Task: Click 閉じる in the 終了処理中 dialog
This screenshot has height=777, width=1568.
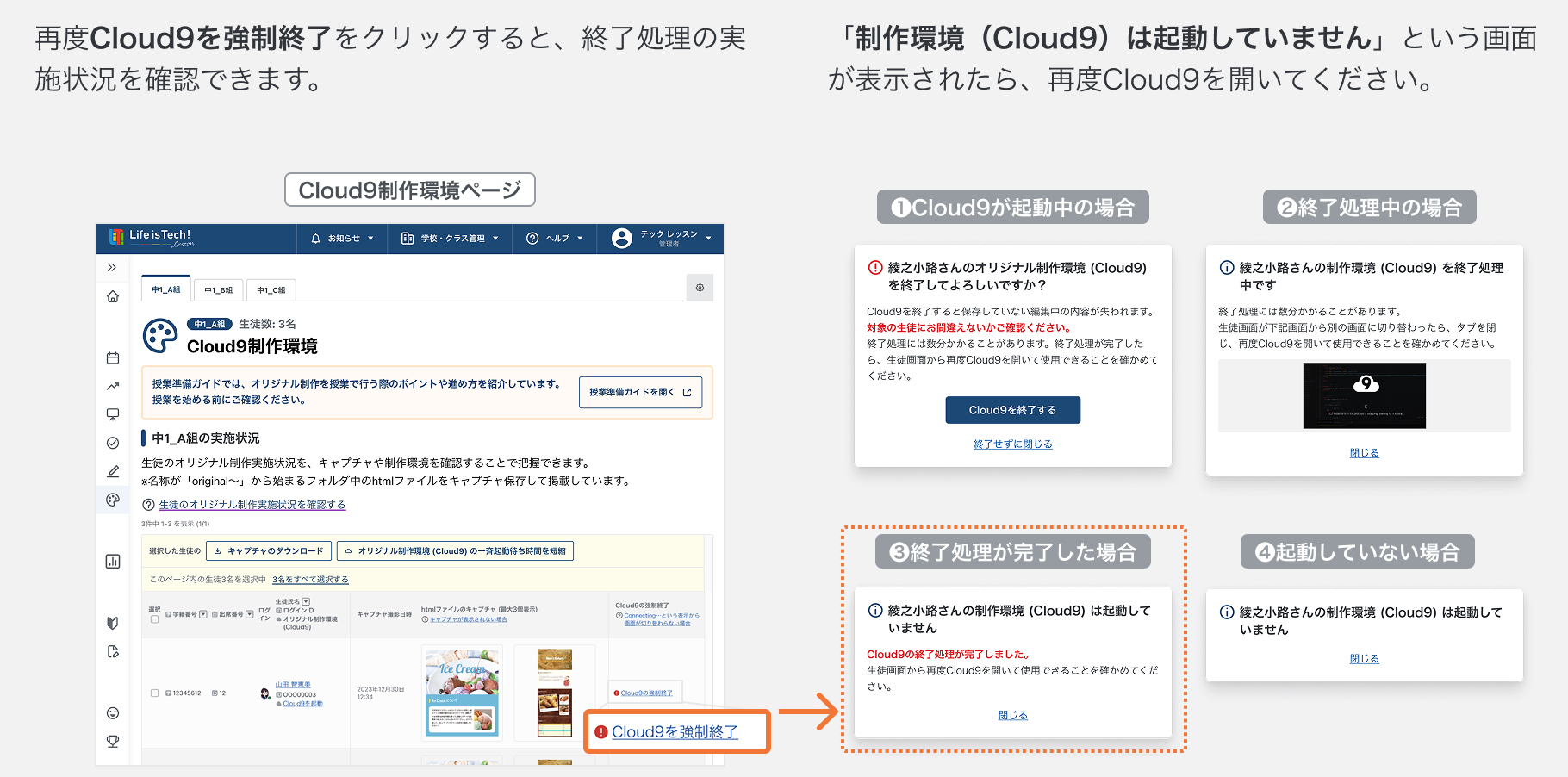Action: pos(1364,453)
